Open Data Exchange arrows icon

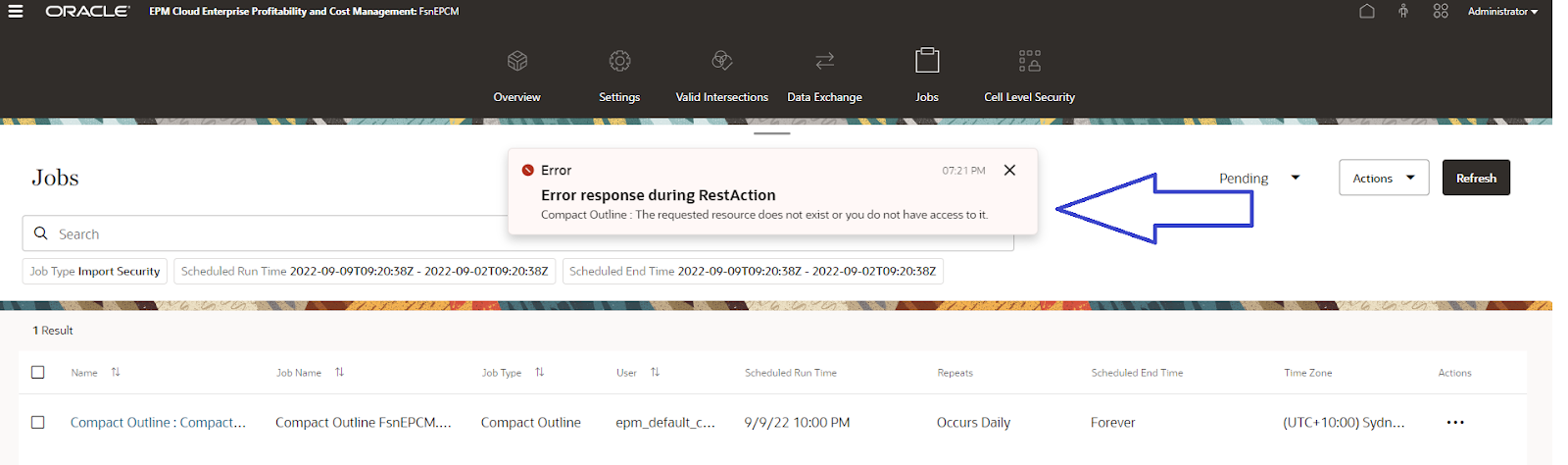click(825, 61)
